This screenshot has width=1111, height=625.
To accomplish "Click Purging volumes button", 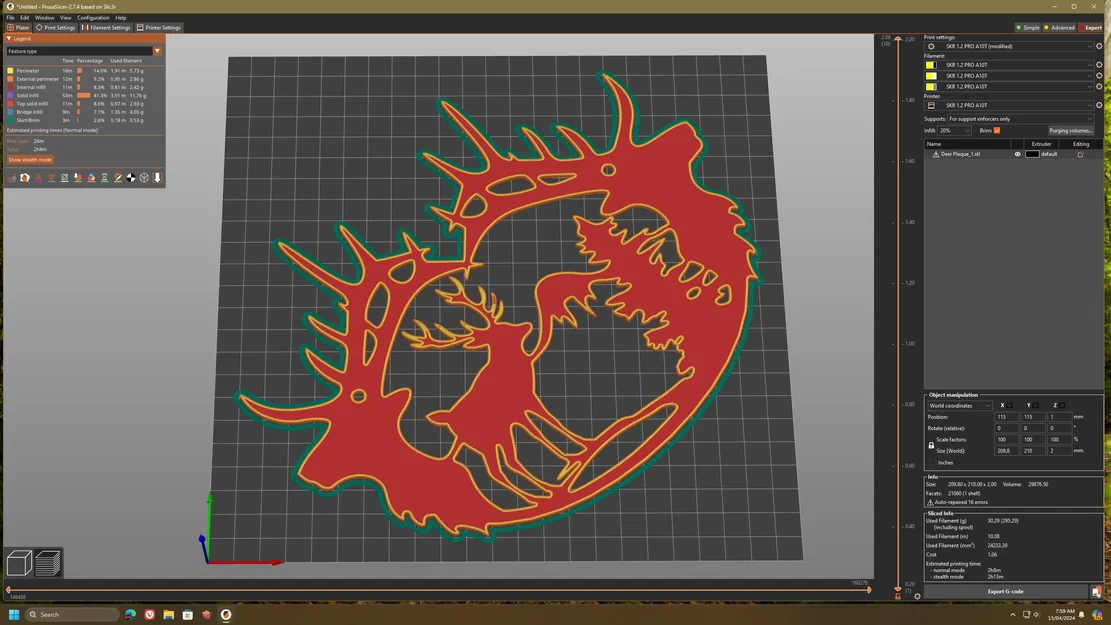I will pyautogui.click(x=1071, y=130).
